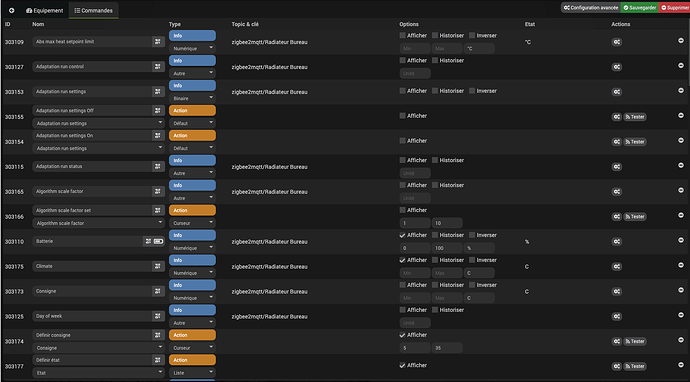Enable Historiser for Adaptation run control
This screenshot has width=690, height=382.
point(435,60)
